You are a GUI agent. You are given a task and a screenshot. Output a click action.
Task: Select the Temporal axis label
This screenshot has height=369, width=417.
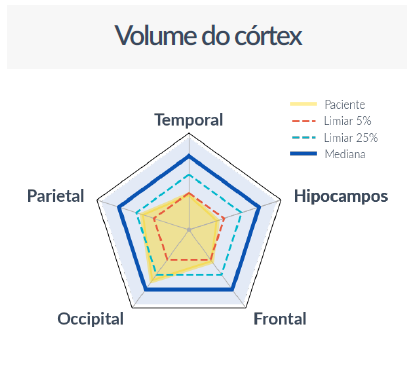[189, 120]
